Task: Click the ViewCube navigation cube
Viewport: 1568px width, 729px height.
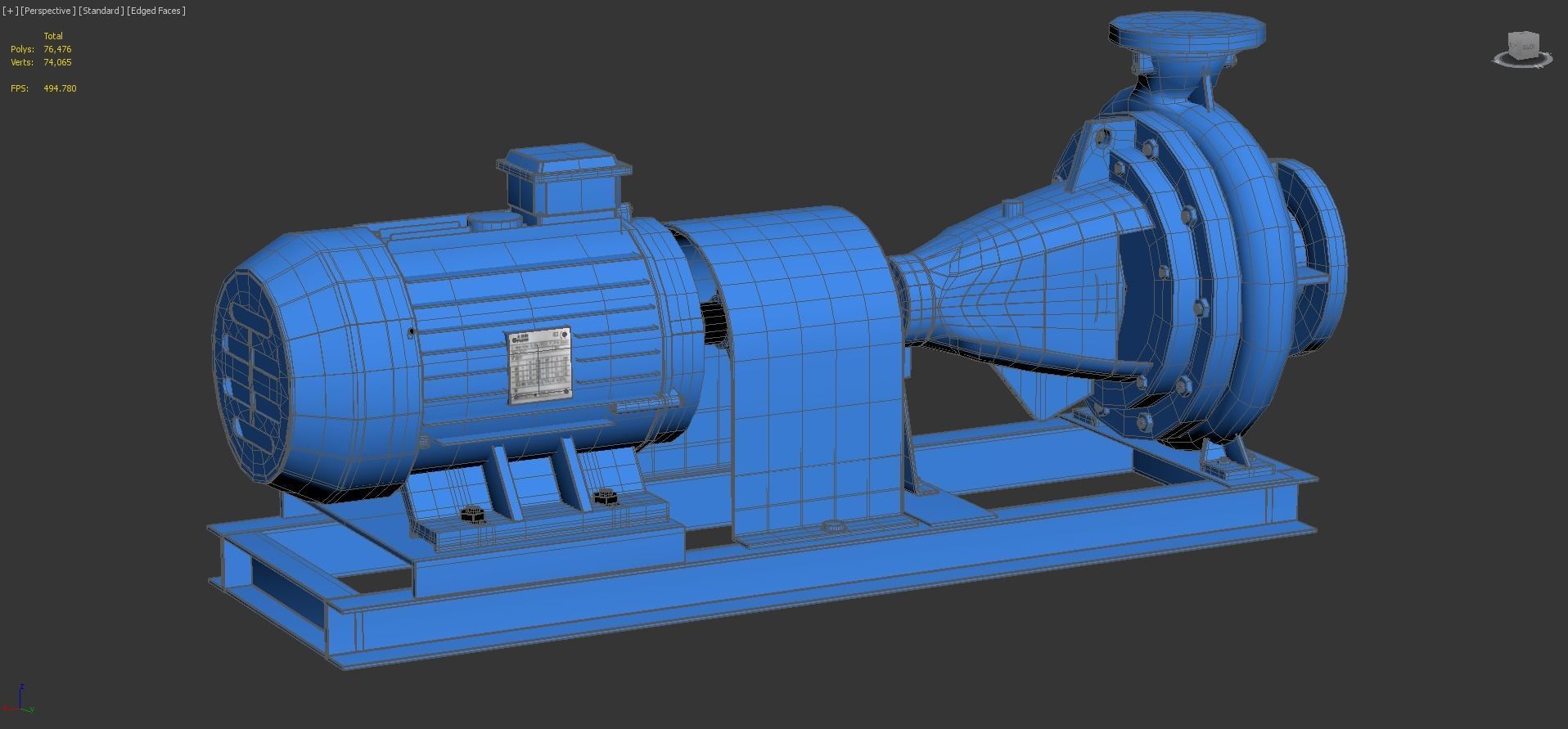Action: (1523, 46)
